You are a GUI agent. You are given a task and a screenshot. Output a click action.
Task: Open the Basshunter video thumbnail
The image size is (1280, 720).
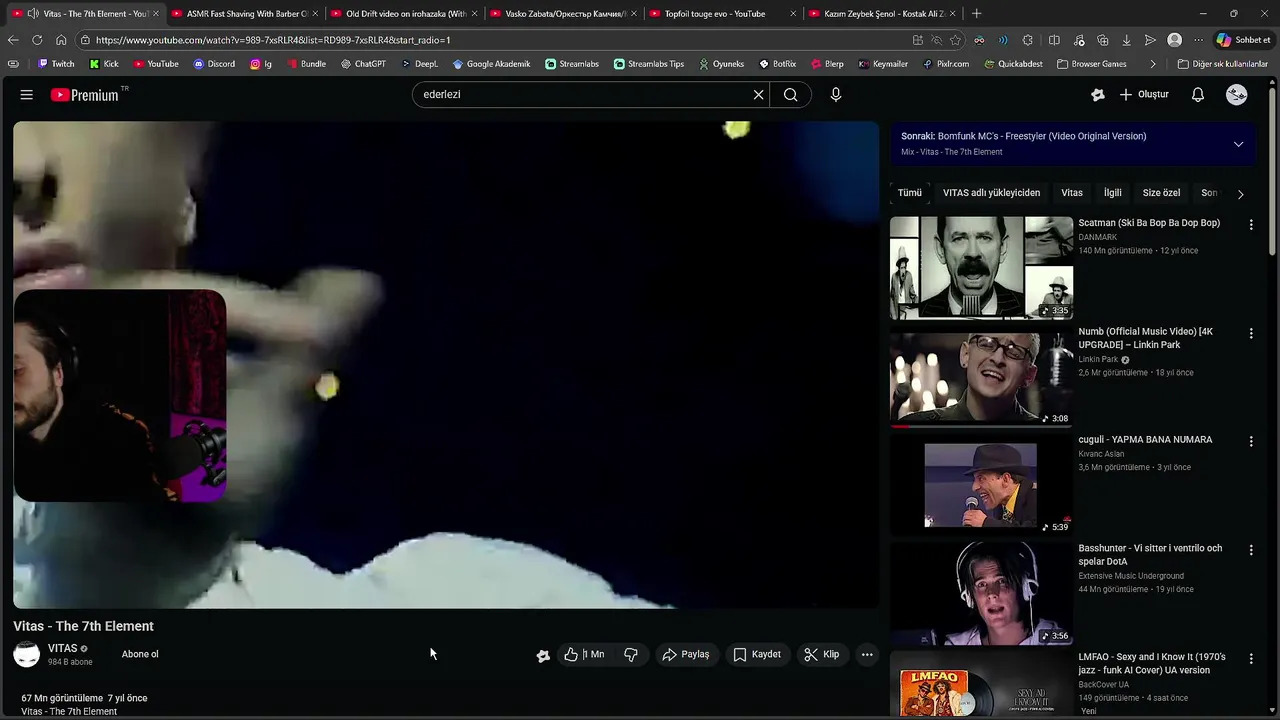point(981,594)
